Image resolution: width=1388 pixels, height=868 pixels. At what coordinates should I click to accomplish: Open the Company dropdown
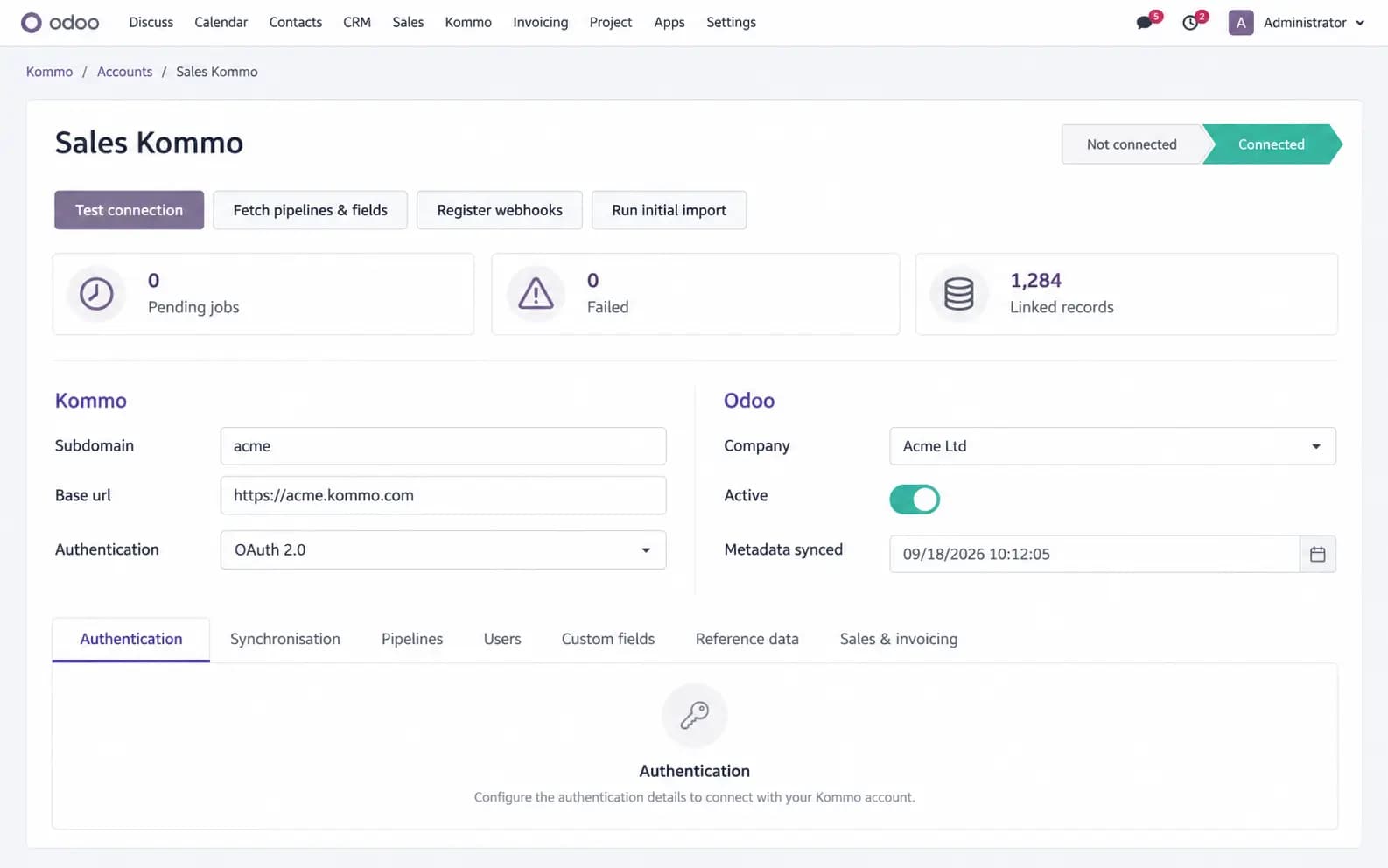pos(1112,446)
